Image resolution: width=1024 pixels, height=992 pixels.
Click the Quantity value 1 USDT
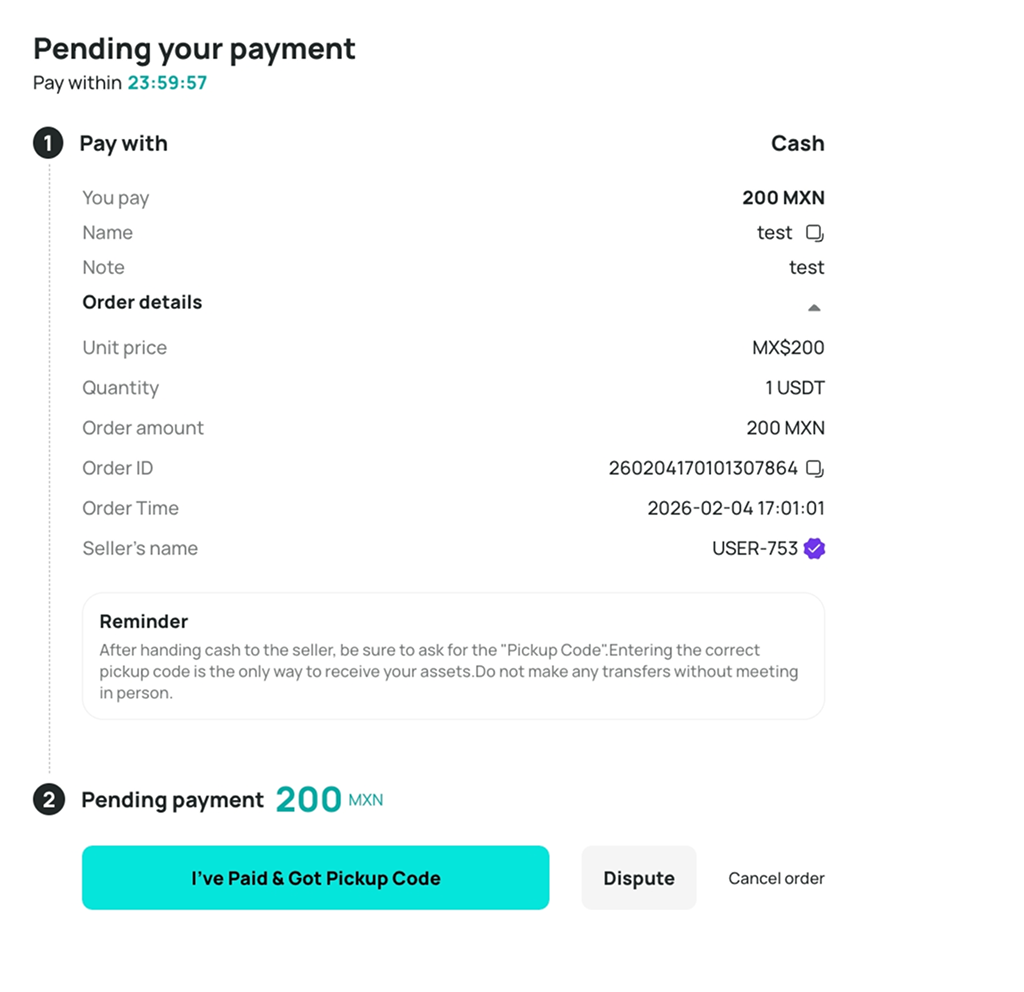pos(795,388)
